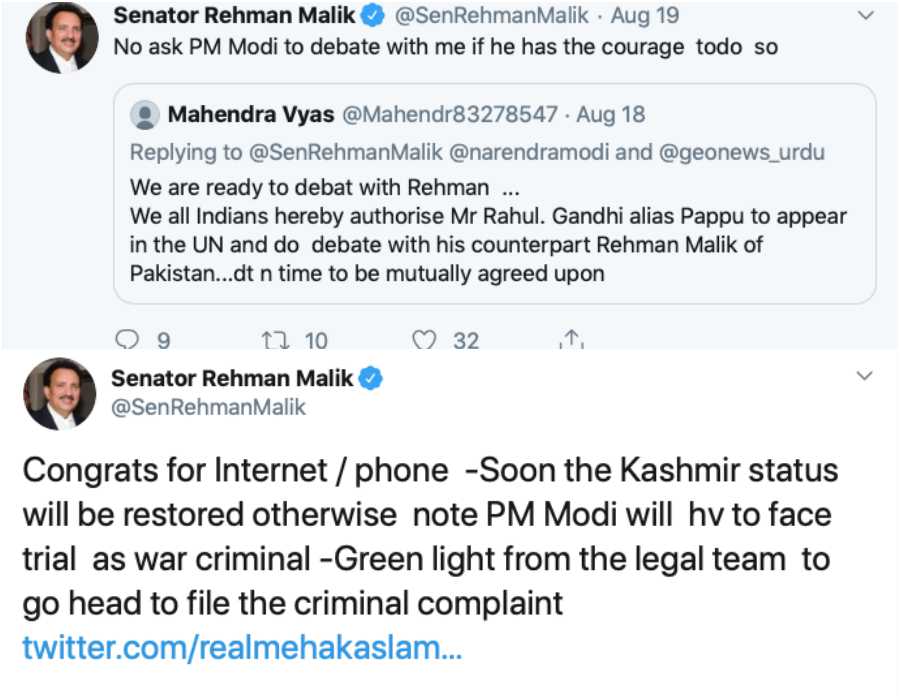Open Rehman Malik's profile photo in top tweet
Screen dimensions: 900x700
62,38
